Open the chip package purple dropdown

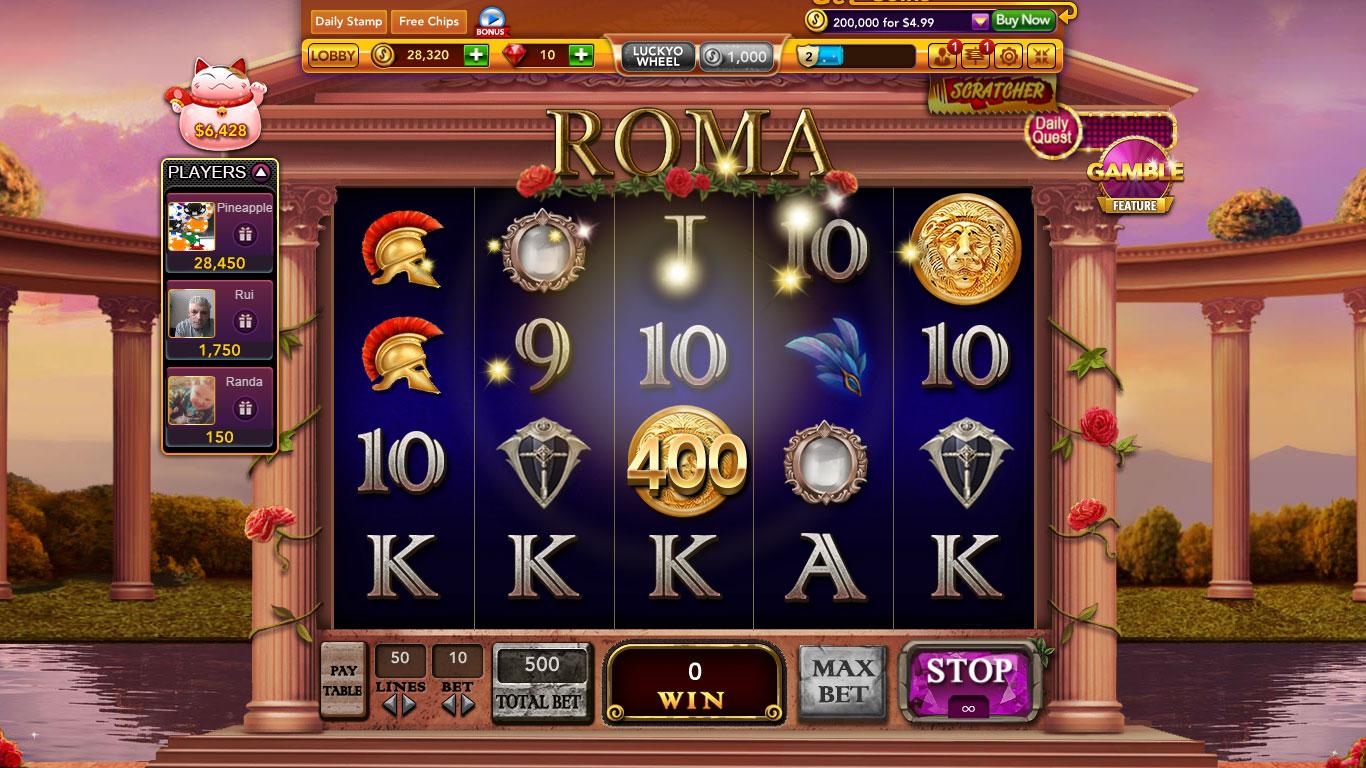pos(980,21)
